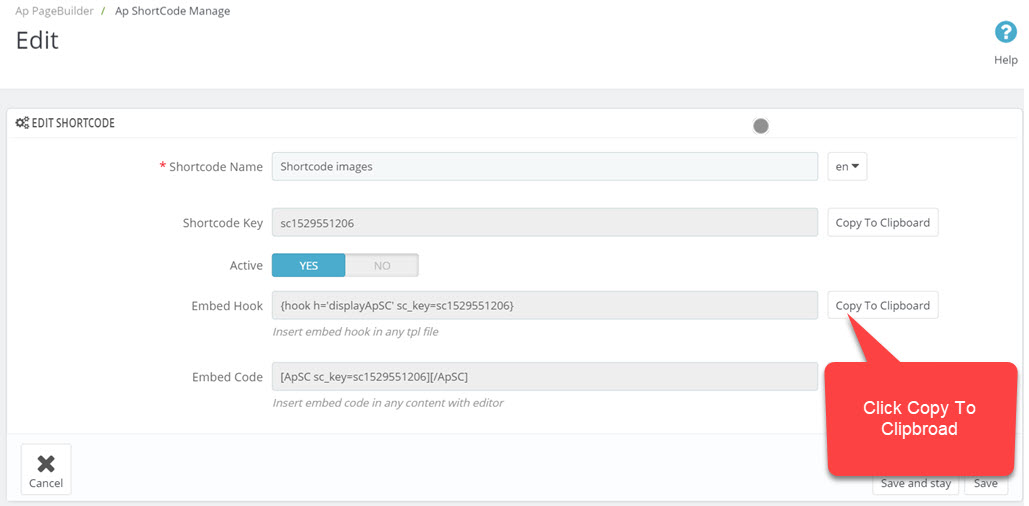Screen dimensions: 1029x506
Task: Click the gears icon beside Edit Shortcode
Action: tap(22, 123)
